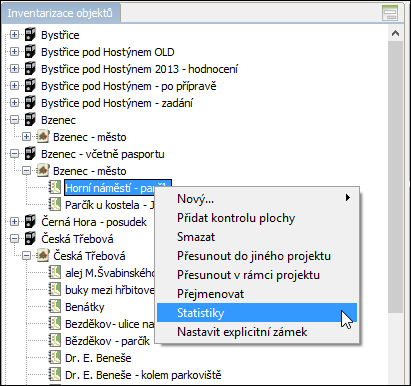Click the project icon next to Bystřice
The image size is (411, 386).
[x=30, y=34]
